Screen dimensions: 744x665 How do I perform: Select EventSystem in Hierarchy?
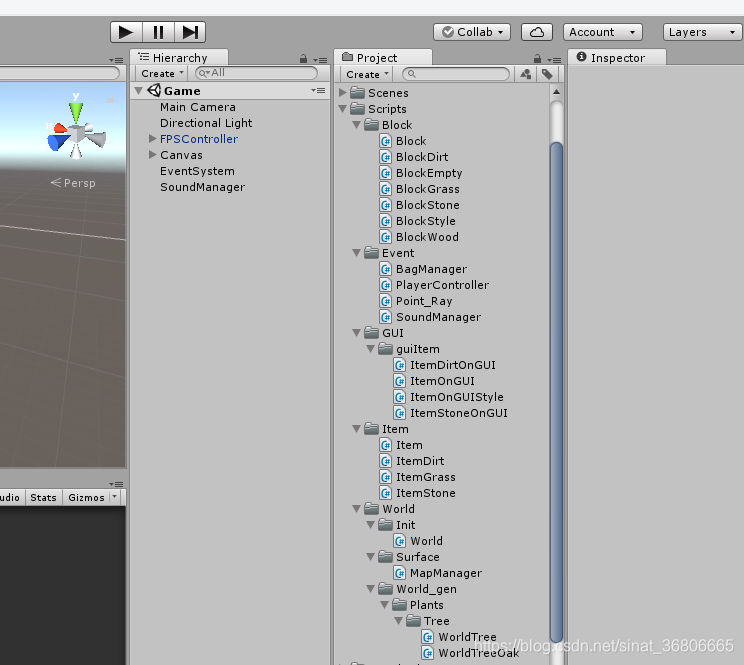[x=197, y=171]
